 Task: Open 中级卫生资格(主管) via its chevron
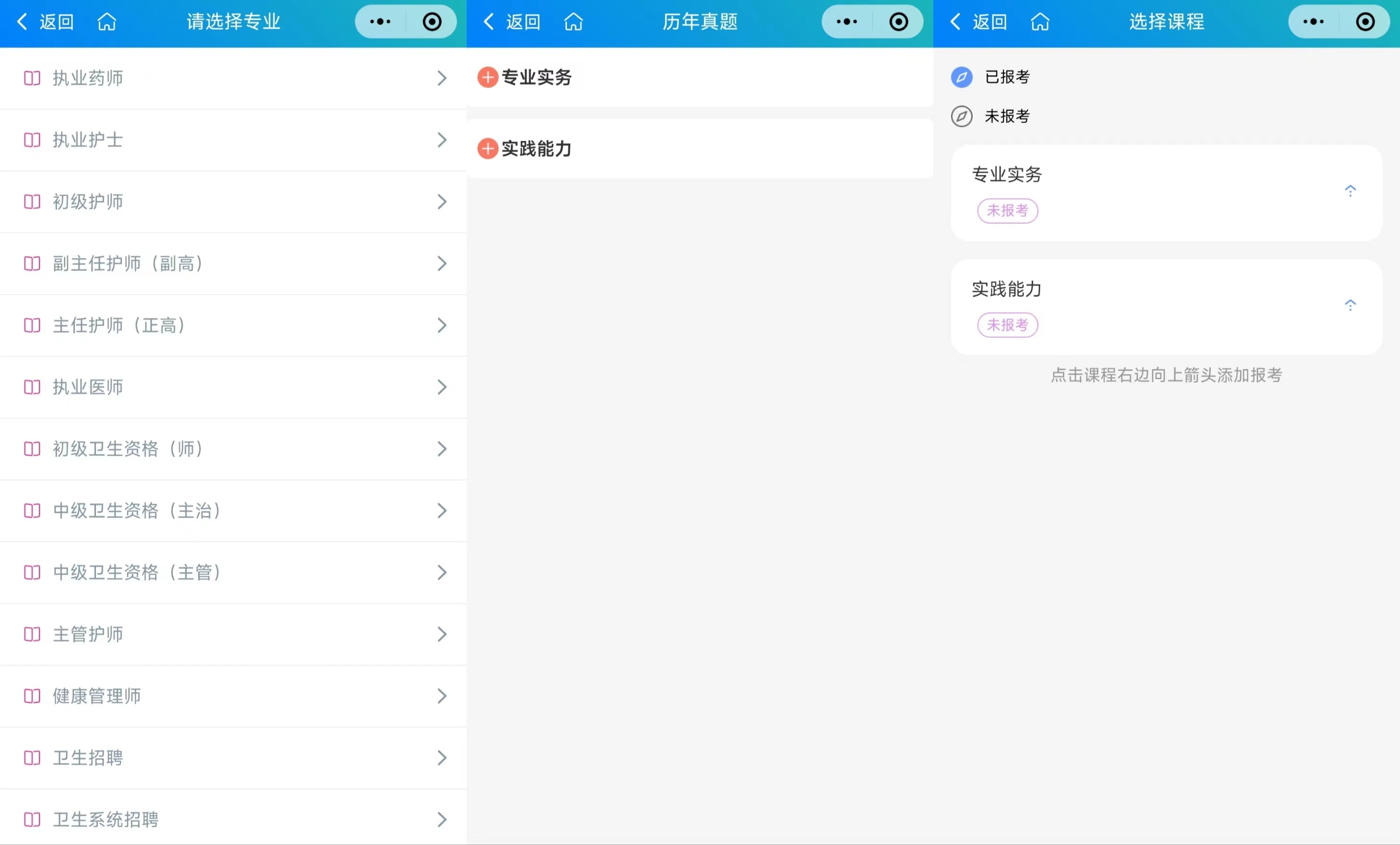(x=442, y=572)
